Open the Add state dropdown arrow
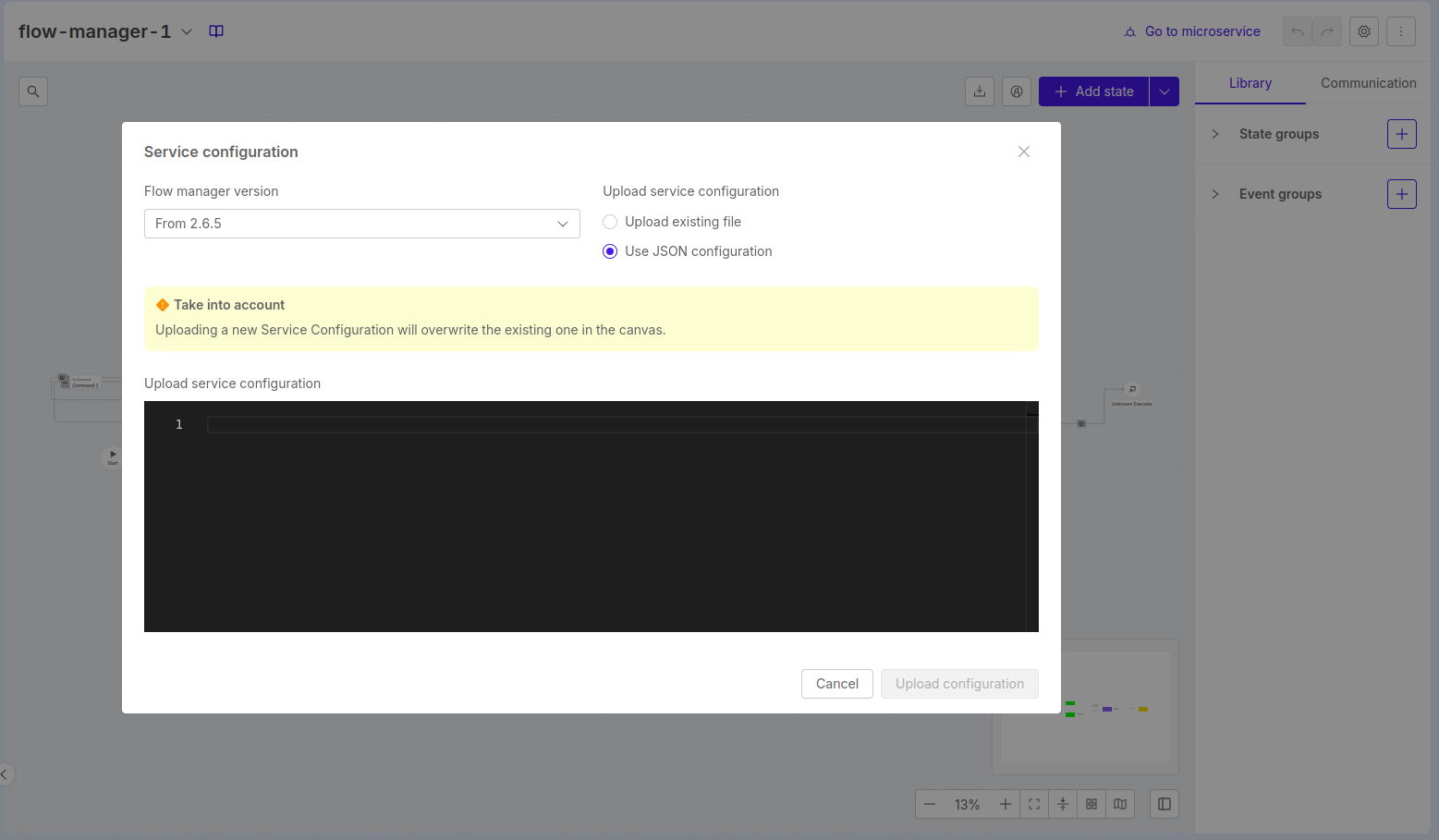1439x840 pixels. [x=1165, y=91]
